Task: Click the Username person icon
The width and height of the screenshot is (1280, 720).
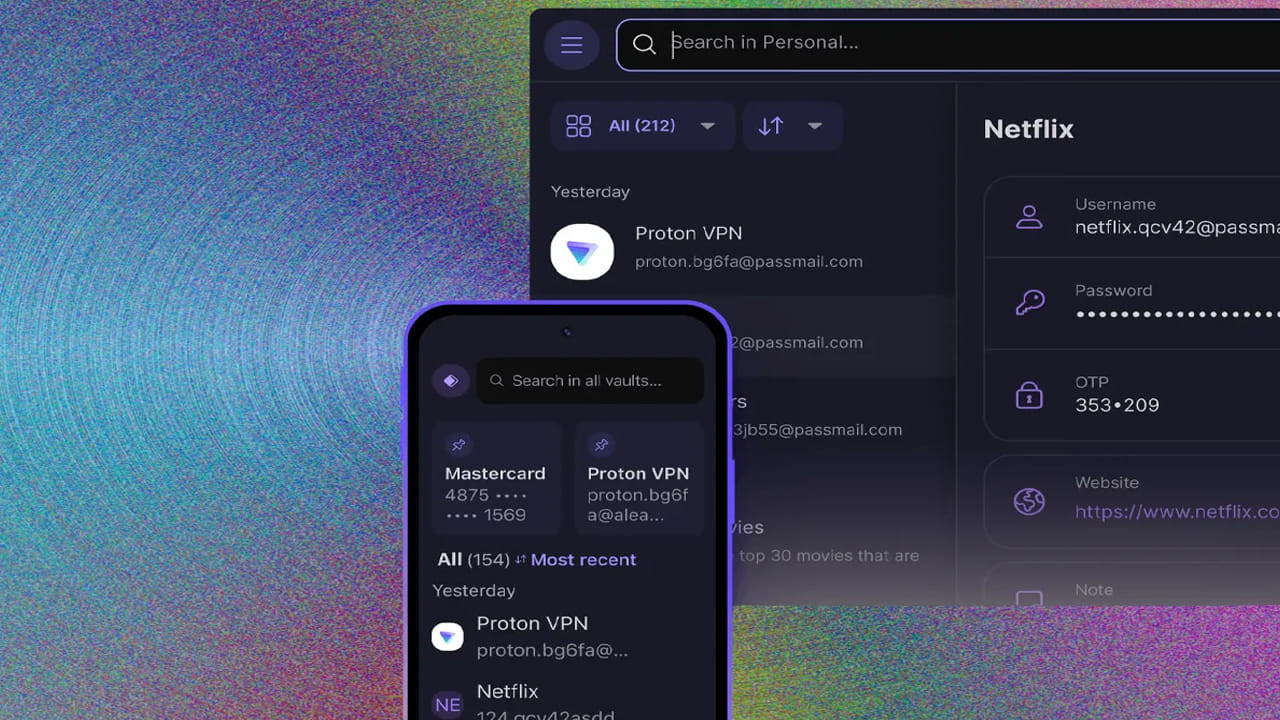Action: (1029, 217)
